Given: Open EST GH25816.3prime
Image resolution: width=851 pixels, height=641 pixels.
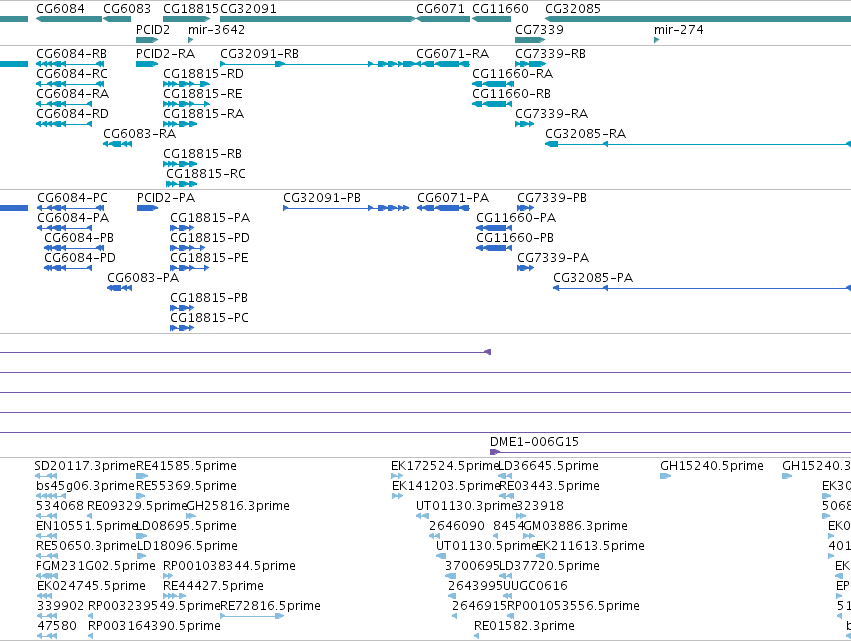Looking at the screenshot, I should coord(238,506).
